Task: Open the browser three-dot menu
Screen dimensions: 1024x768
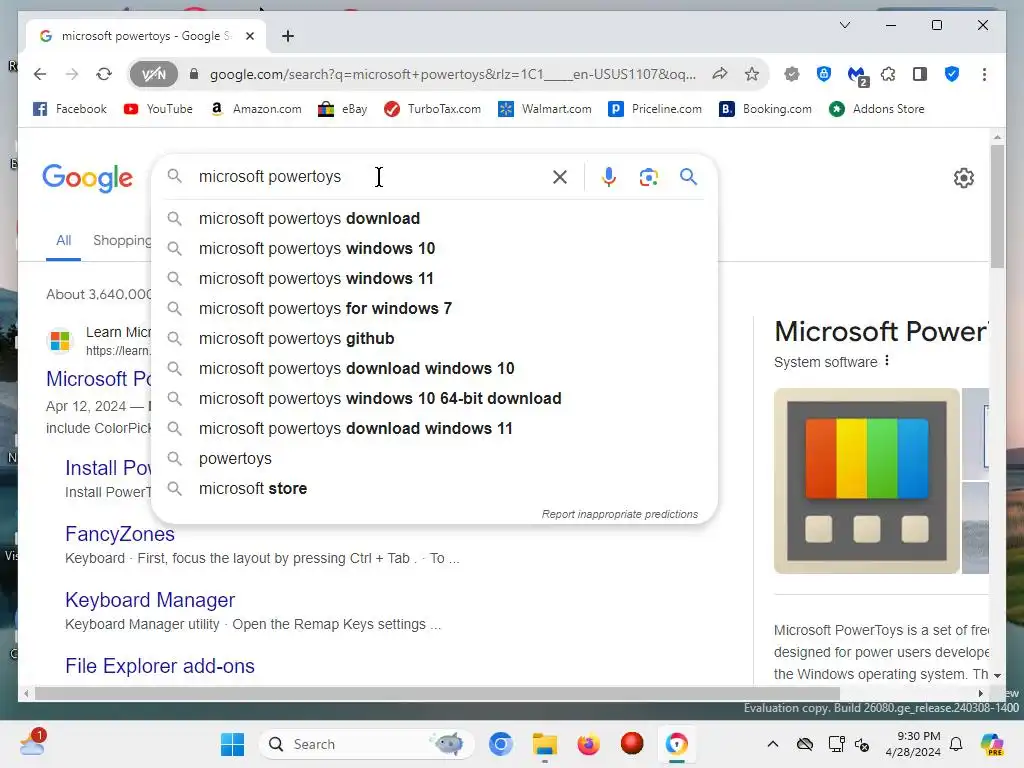Action: point(984,74)
